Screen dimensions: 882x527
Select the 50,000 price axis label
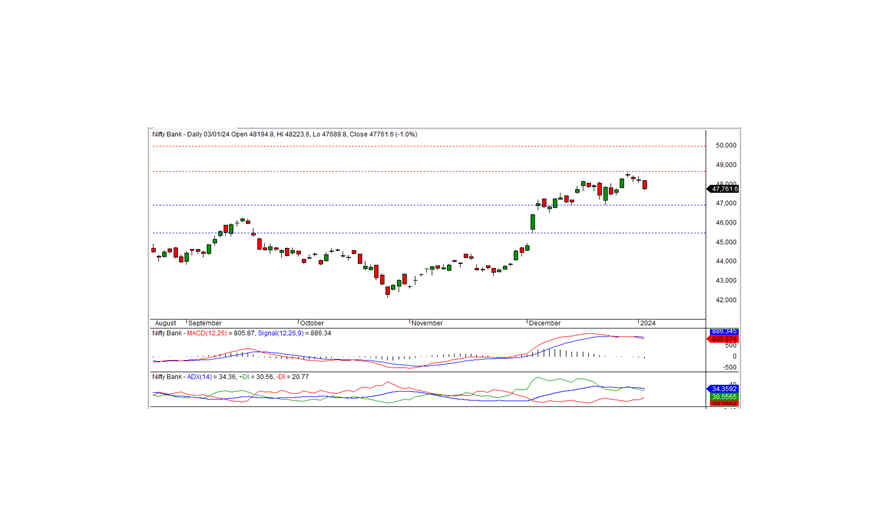click(726, 145)
